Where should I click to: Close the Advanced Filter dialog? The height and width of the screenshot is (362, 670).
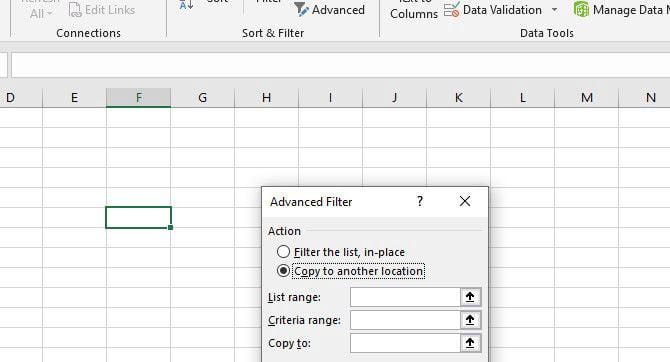point(465,201)
